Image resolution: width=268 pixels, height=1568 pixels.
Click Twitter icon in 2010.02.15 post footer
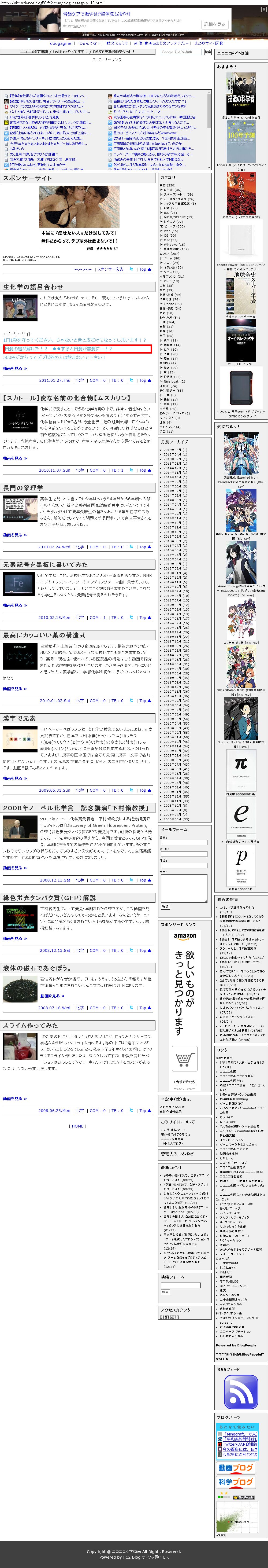click(131, 617)
